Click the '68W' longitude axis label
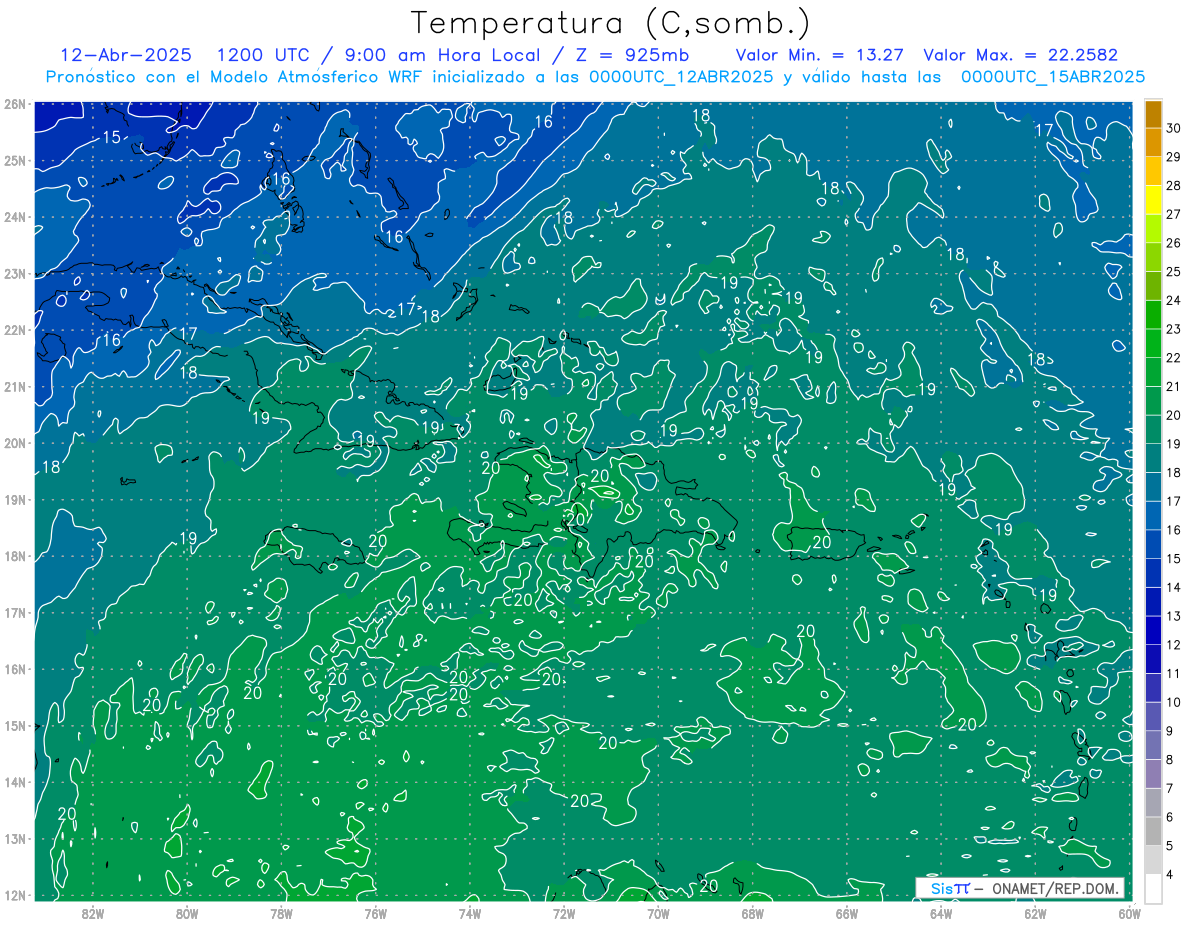1200x927 pixels. [752, 913]
